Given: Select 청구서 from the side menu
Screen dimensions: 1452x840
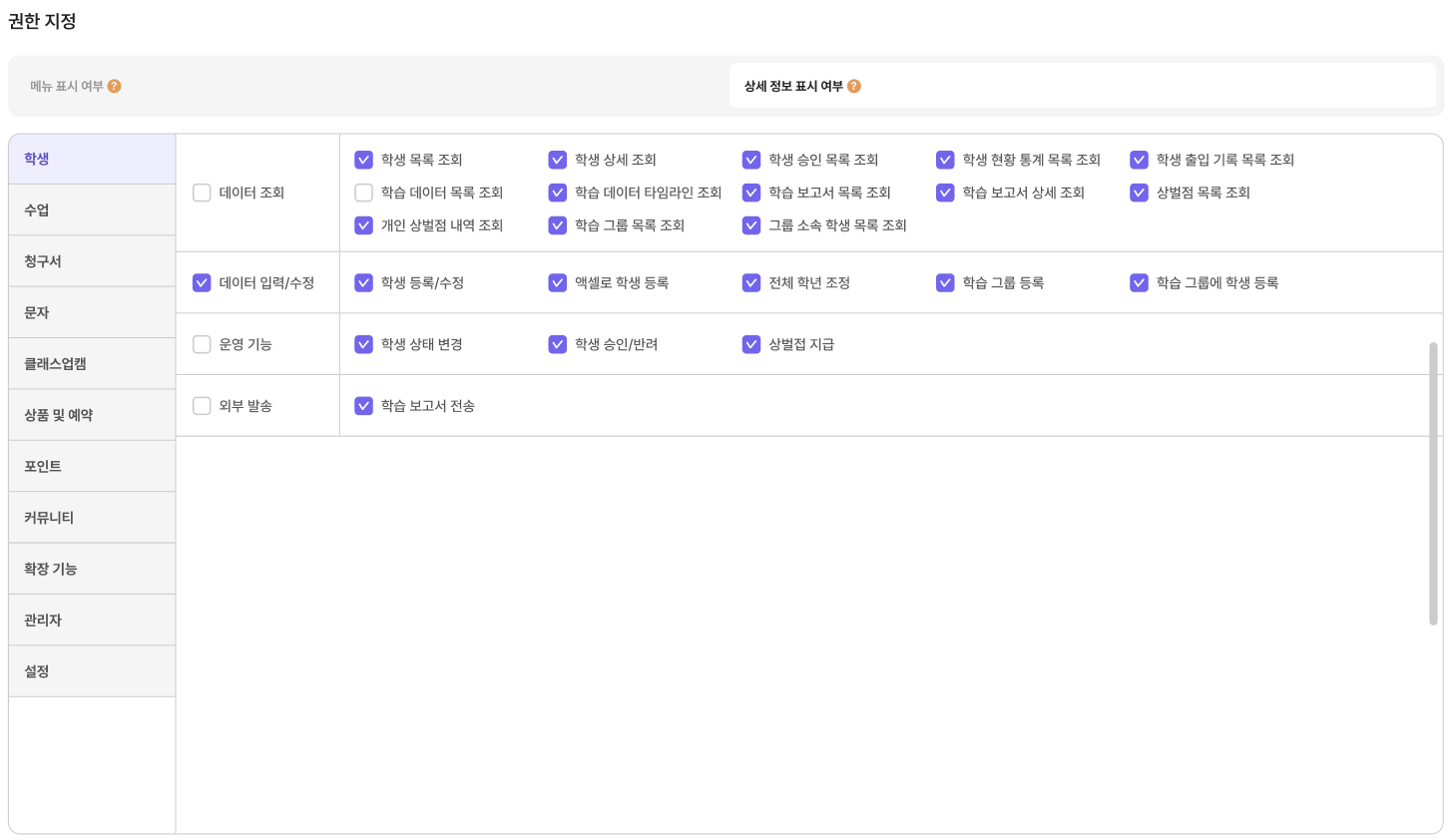Looking at the screenshot, I should pyautogui.click(x=92, y=261).
